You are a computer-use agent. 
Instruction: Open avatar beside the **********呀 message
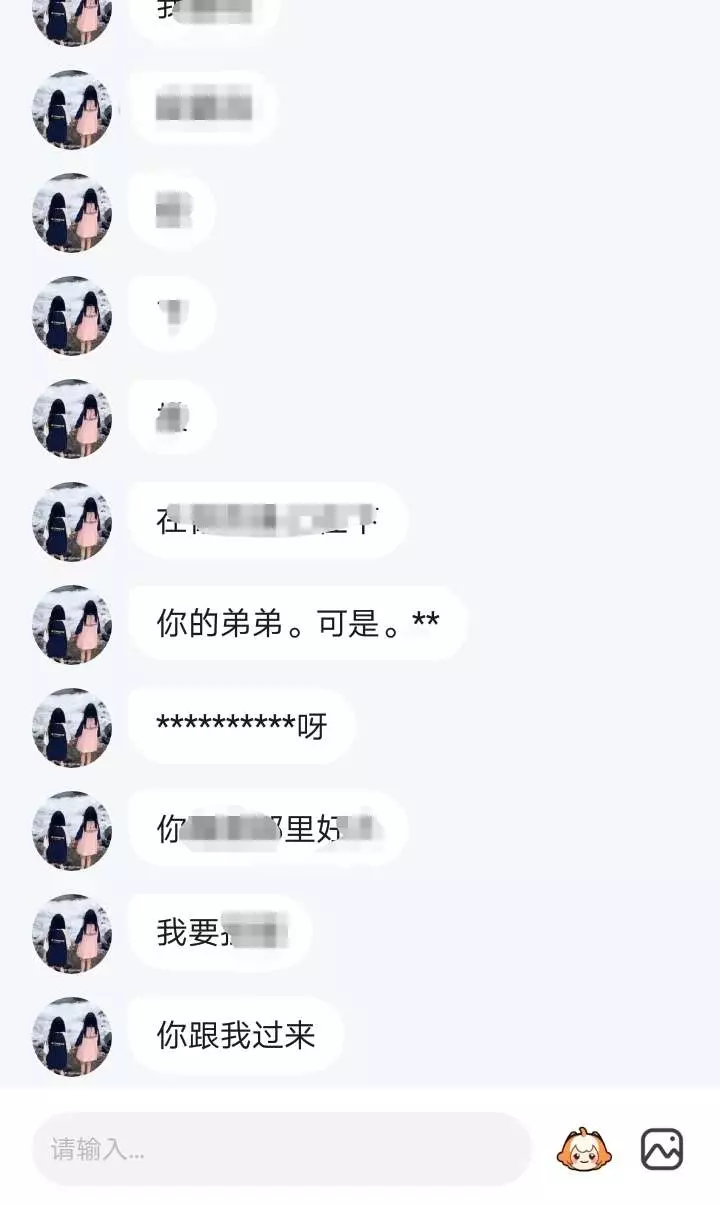[x=72, y=727]
